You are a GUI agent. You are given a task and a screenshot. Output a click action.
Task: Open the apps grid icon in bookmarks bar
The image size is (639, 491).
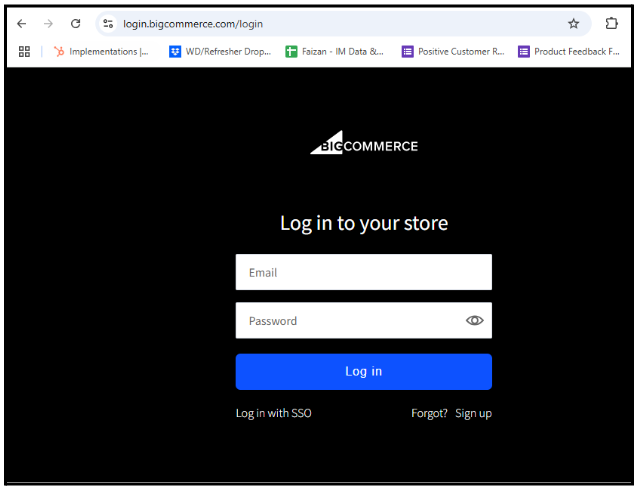coord(24,51)
